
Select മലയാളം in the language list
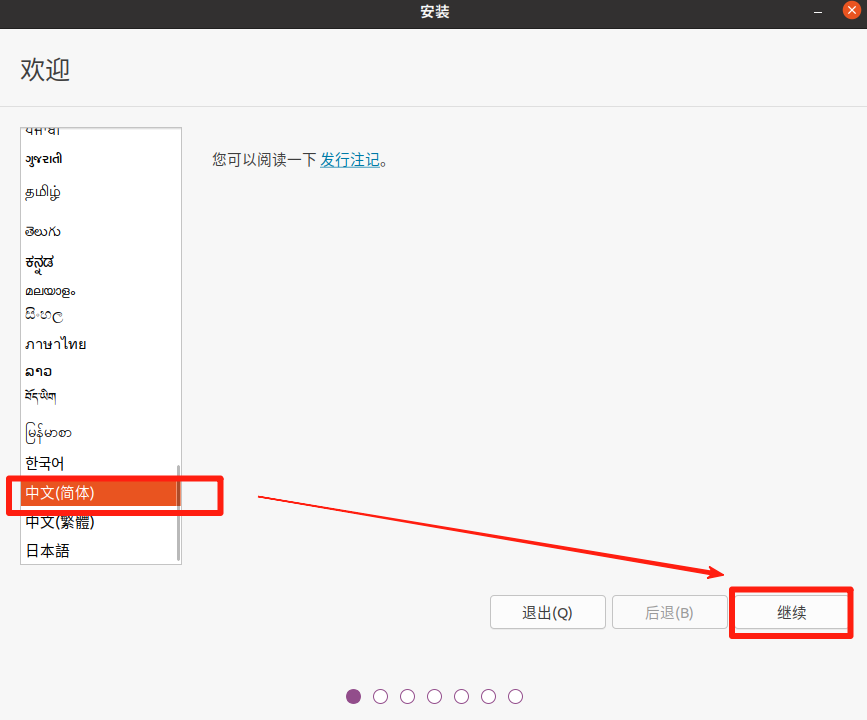(x=101, y=291)
